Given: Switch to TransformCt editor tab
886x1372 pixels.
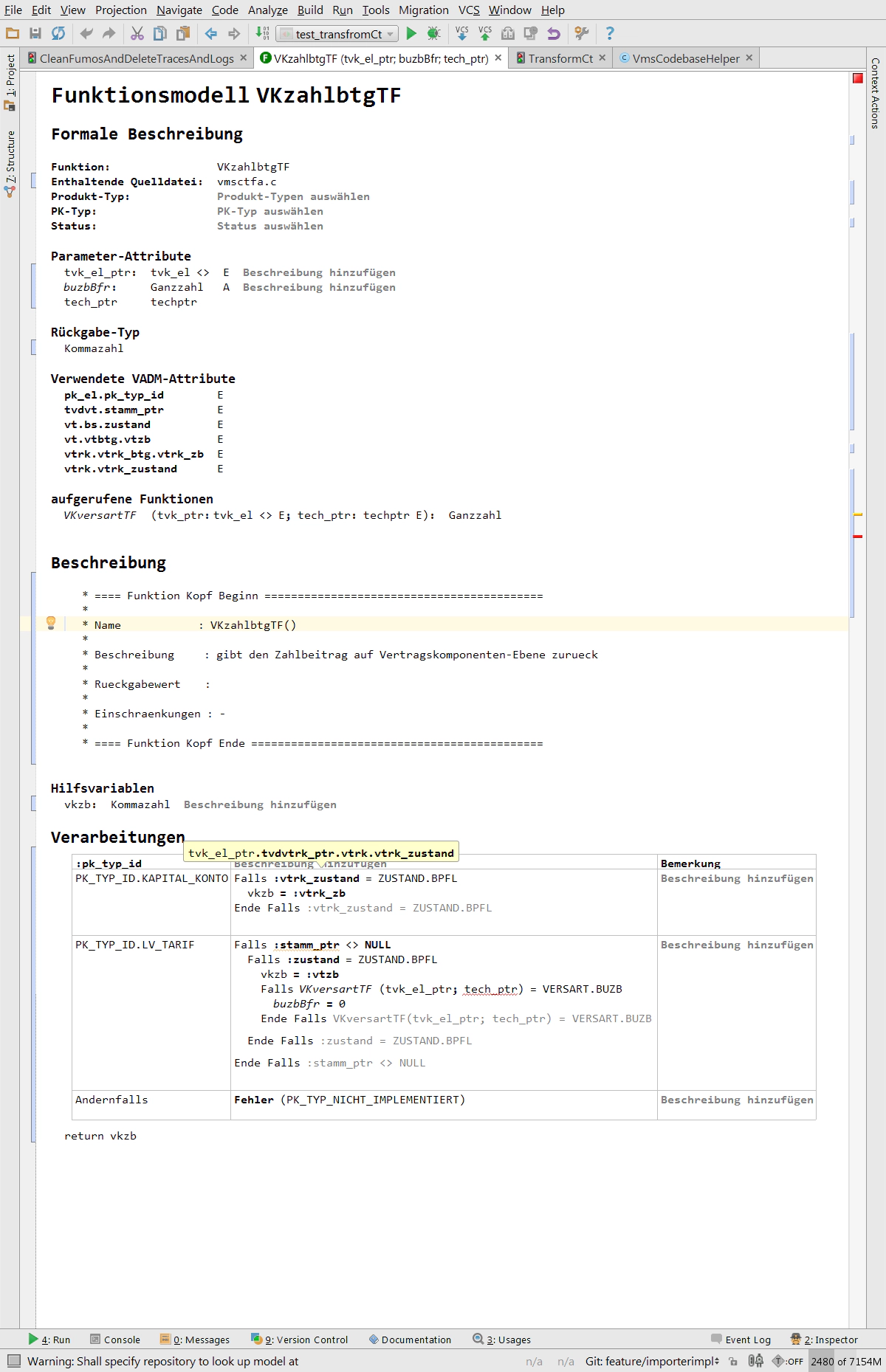Looking at the screenshot, I should (560, 58).
